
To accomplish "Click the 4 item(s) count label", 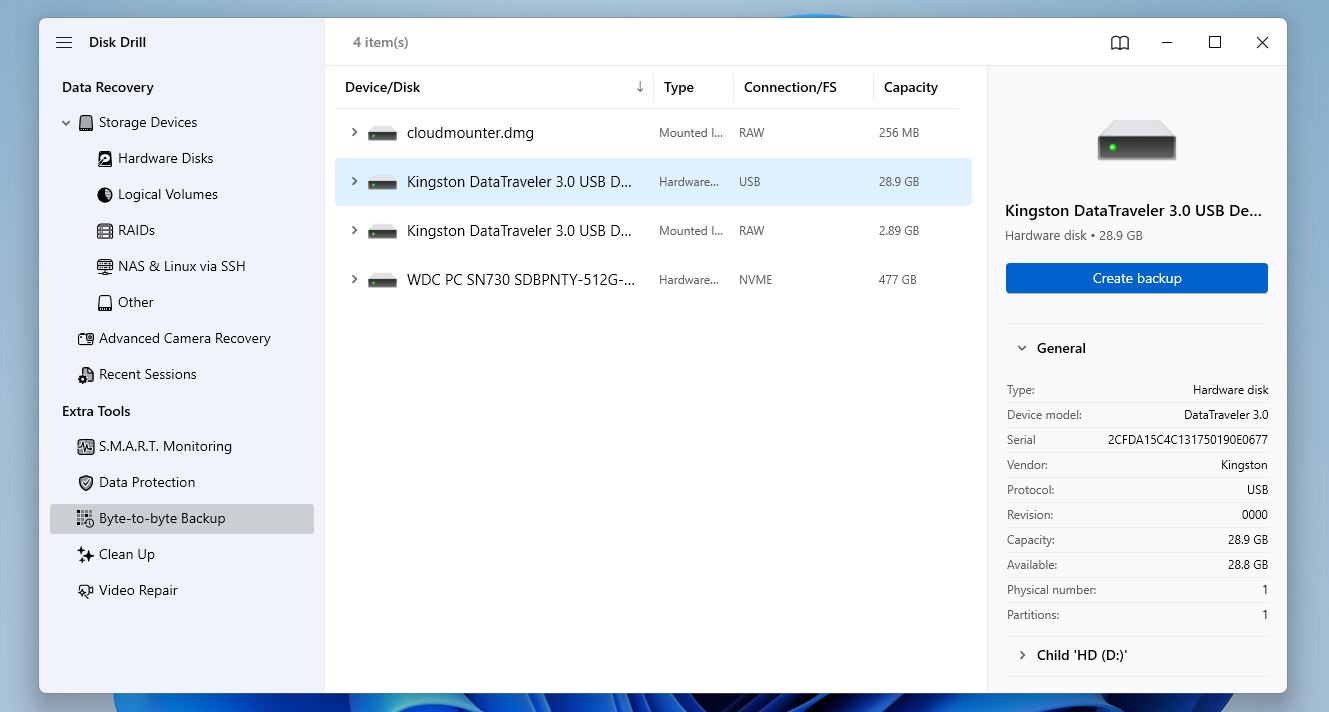I will coord(381,43).
